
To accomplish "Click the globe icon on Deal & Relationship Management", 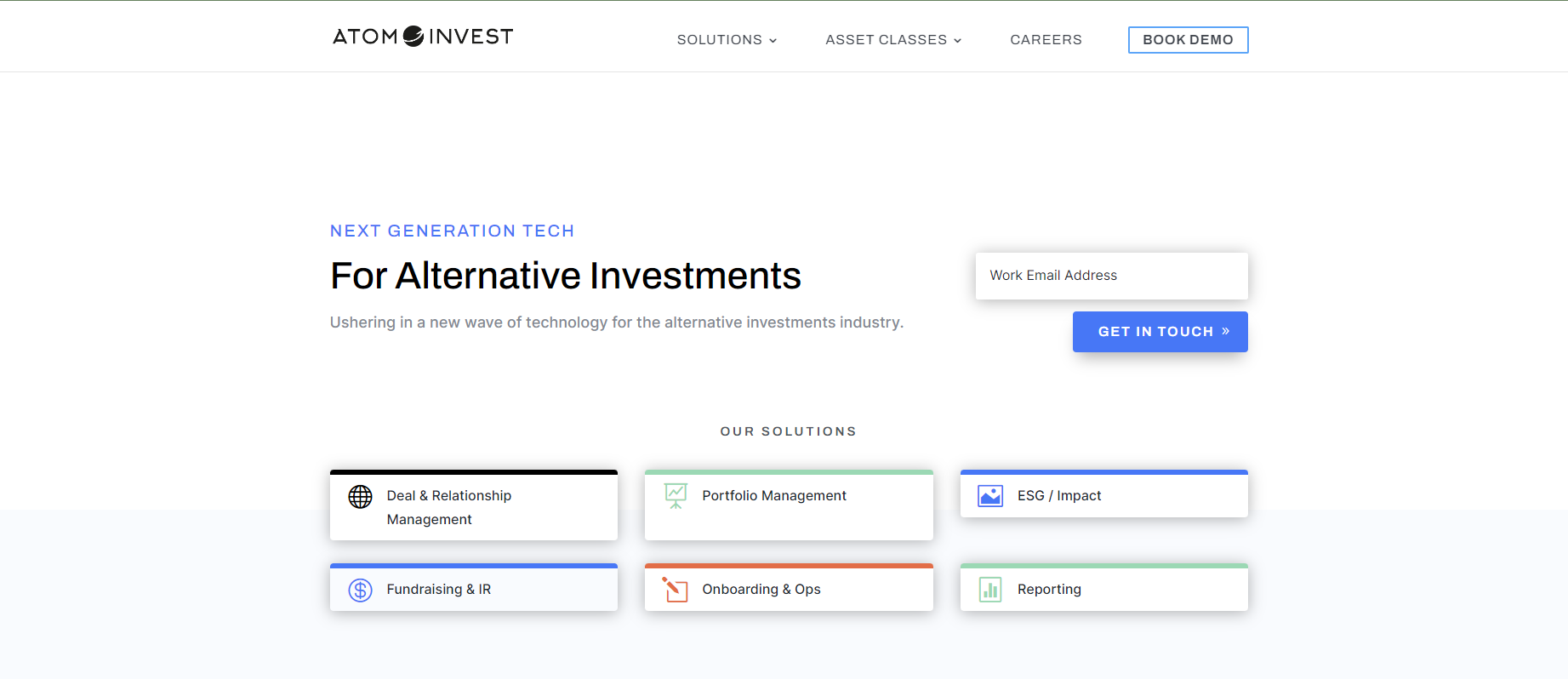I will coord(359,496).
